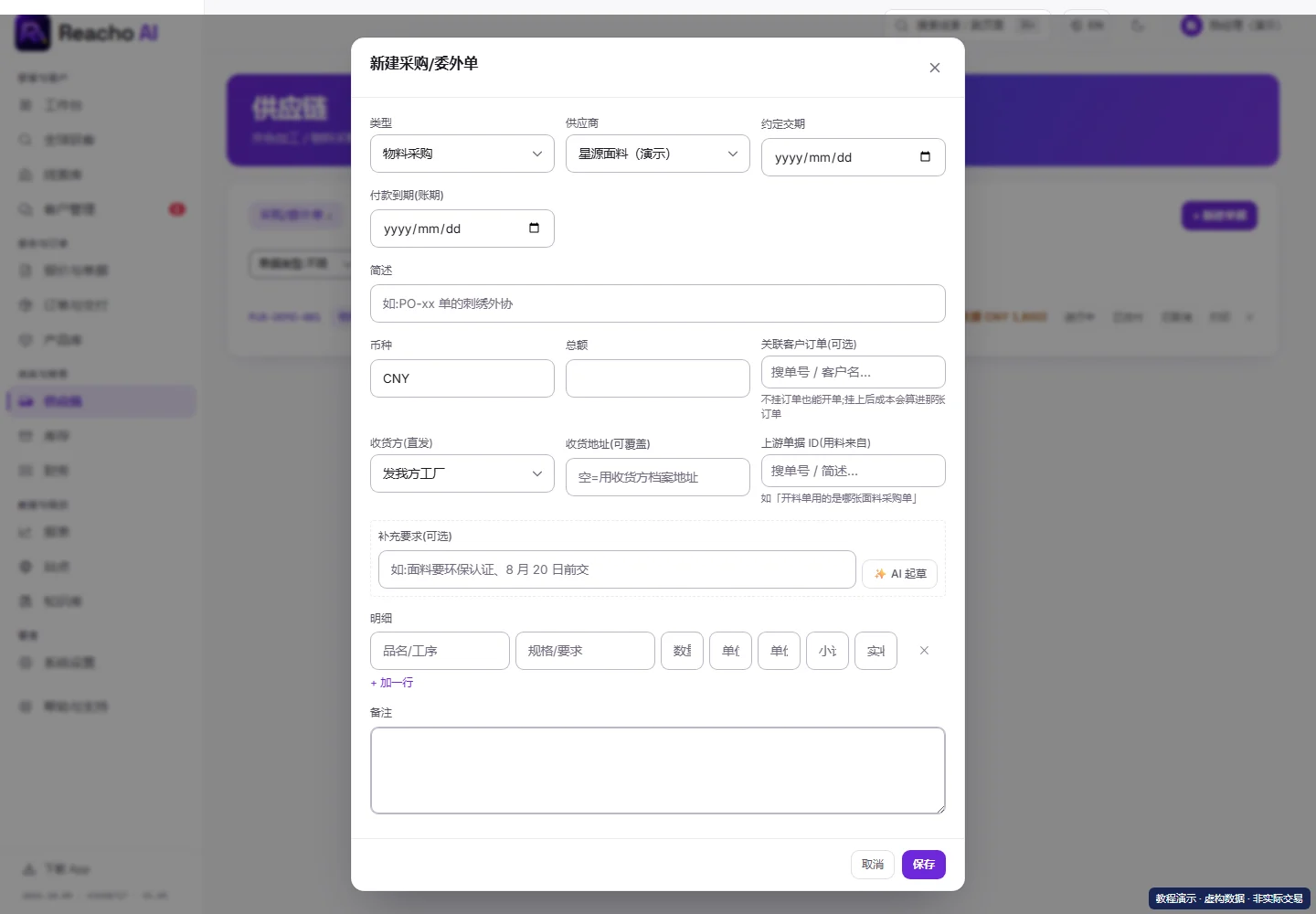
Task: Open the 约定交期 calendar picker icon
Action: 925,156
